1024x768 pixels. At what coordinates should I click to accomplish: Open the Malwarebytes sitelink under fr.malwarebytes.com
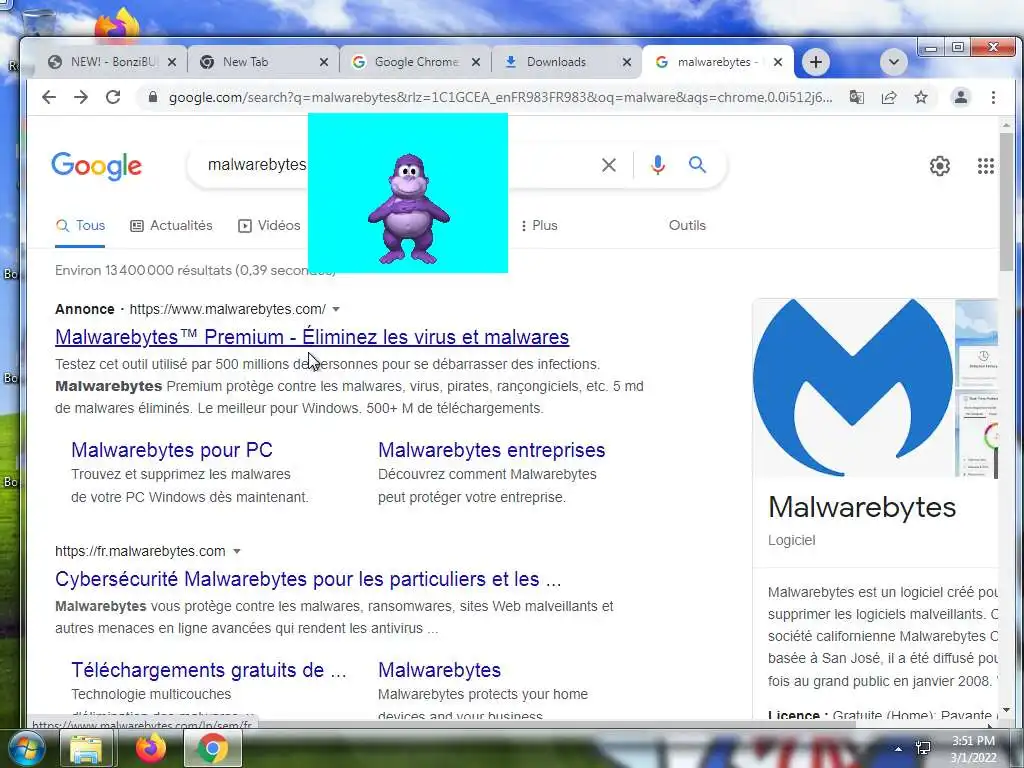(440, 670)
